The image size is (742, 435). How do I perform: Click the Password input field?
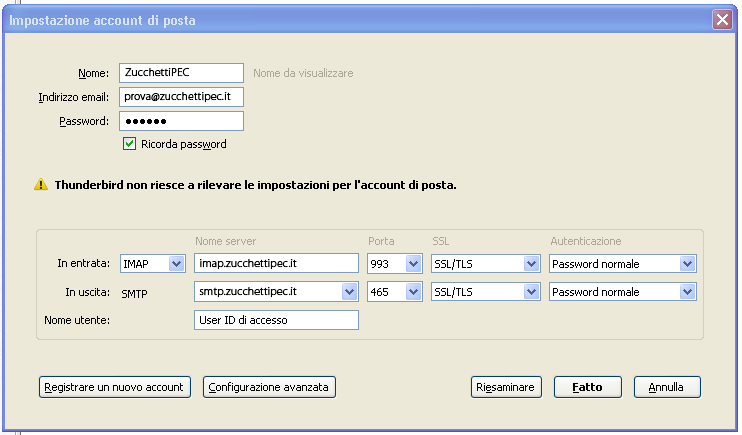181,121
